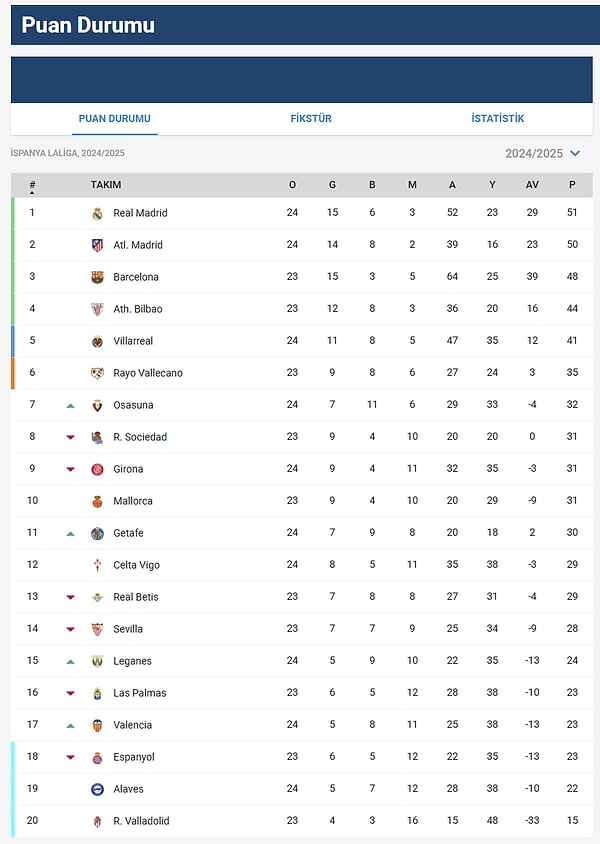Image resolution: width=600 pixels, height=844 pixels.
Task: Click the AV goal difference header
Action: 532,185
